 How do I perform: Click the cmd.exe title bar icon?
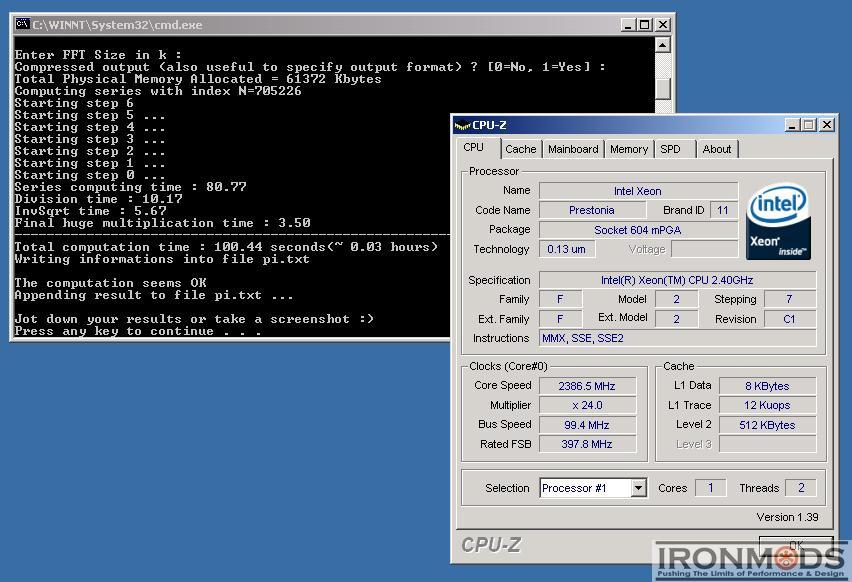22,24
